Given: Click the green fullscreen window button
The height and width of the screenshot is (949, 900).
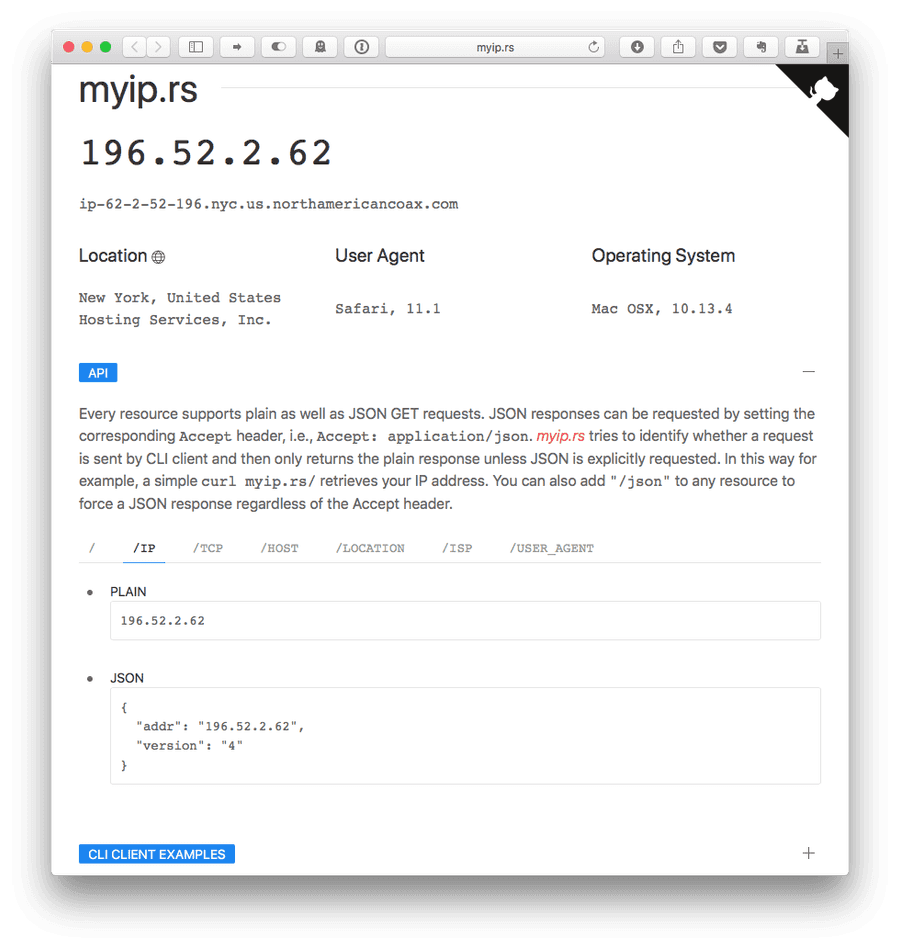Looking at the screenshot, I should (105, 47).
